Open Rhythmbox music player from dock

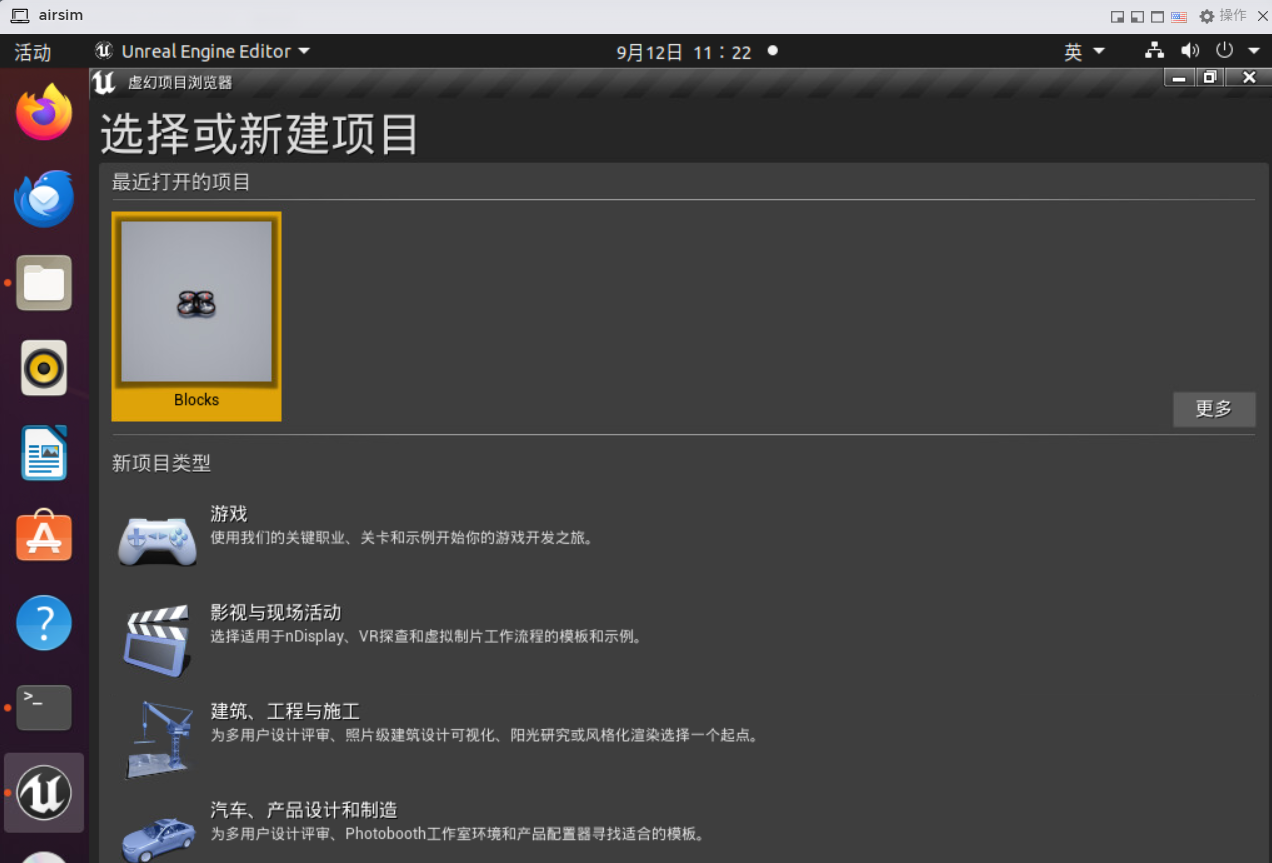pyautogui.click(x=44, y=368)
